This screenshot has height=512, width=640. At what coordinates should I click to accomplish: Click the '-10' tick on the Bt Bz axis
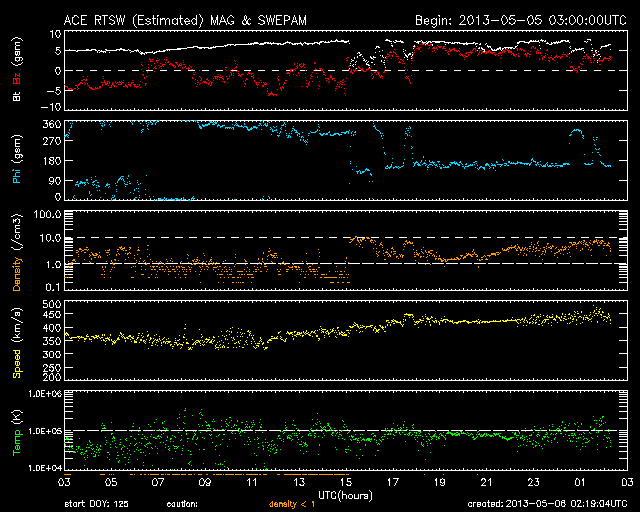pos(51,107)
